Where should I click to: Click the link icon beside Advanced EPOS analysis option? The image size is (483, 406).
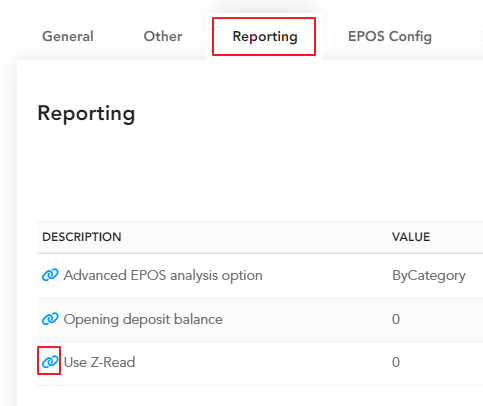pyautogui.click(x=50, y=275)
